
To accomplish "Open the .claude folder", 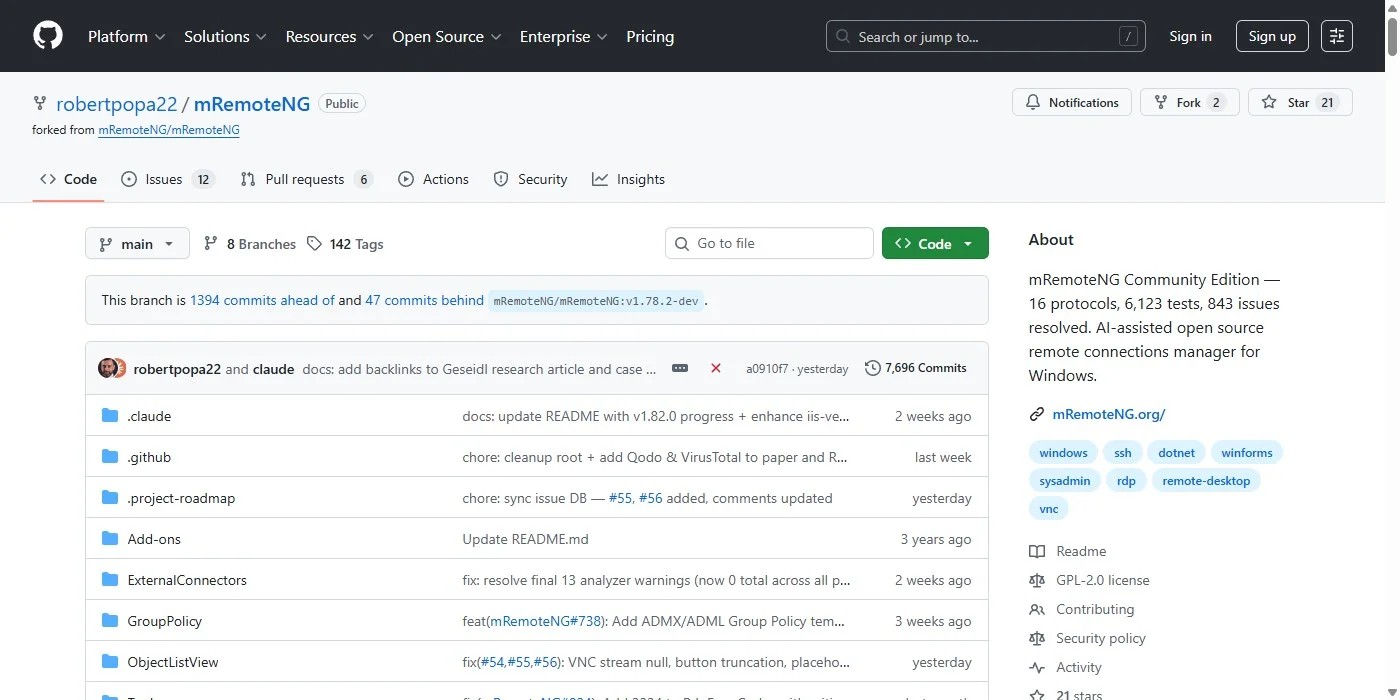I will click(x=149, y=416).
